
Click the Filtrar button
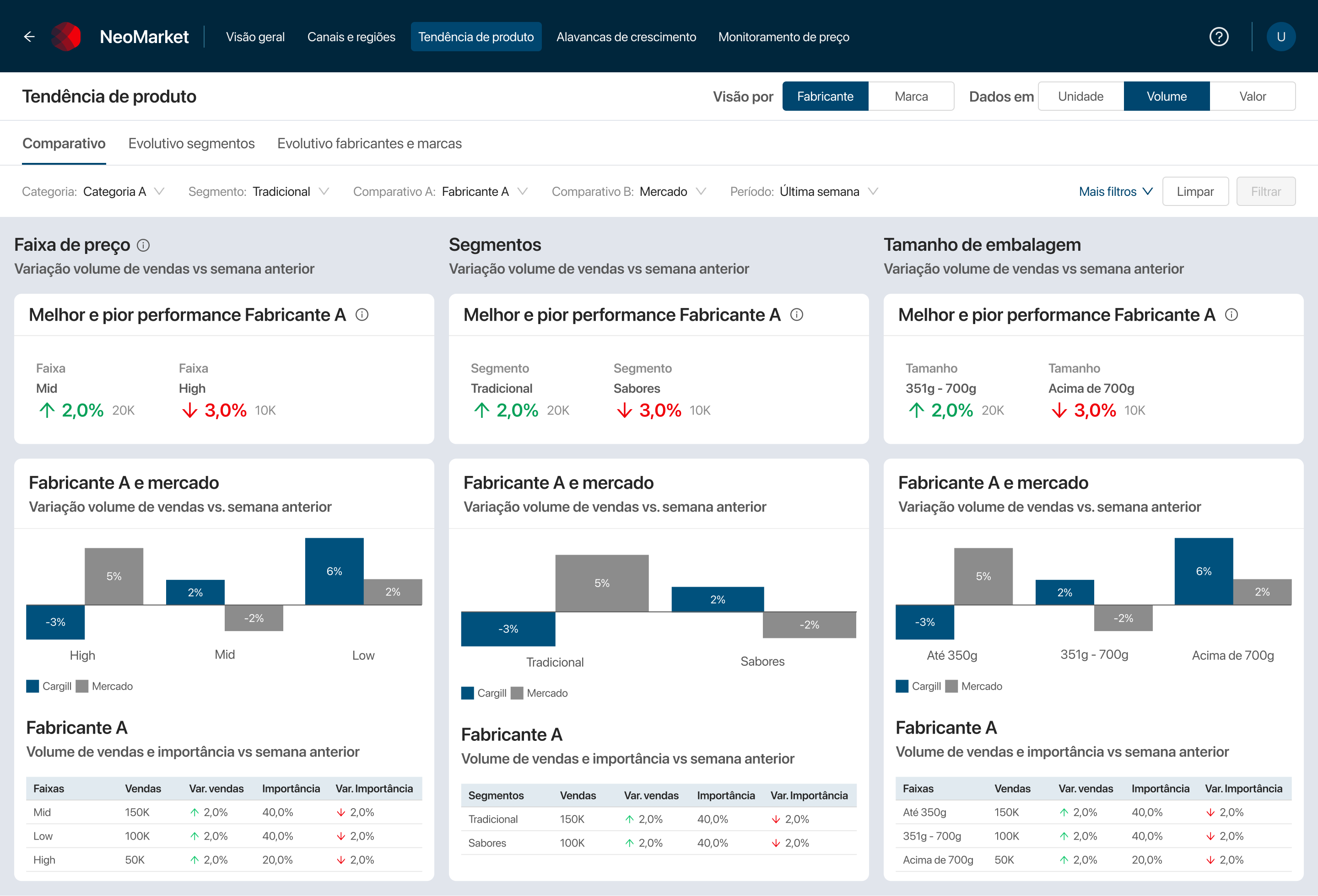point(1266,192)
